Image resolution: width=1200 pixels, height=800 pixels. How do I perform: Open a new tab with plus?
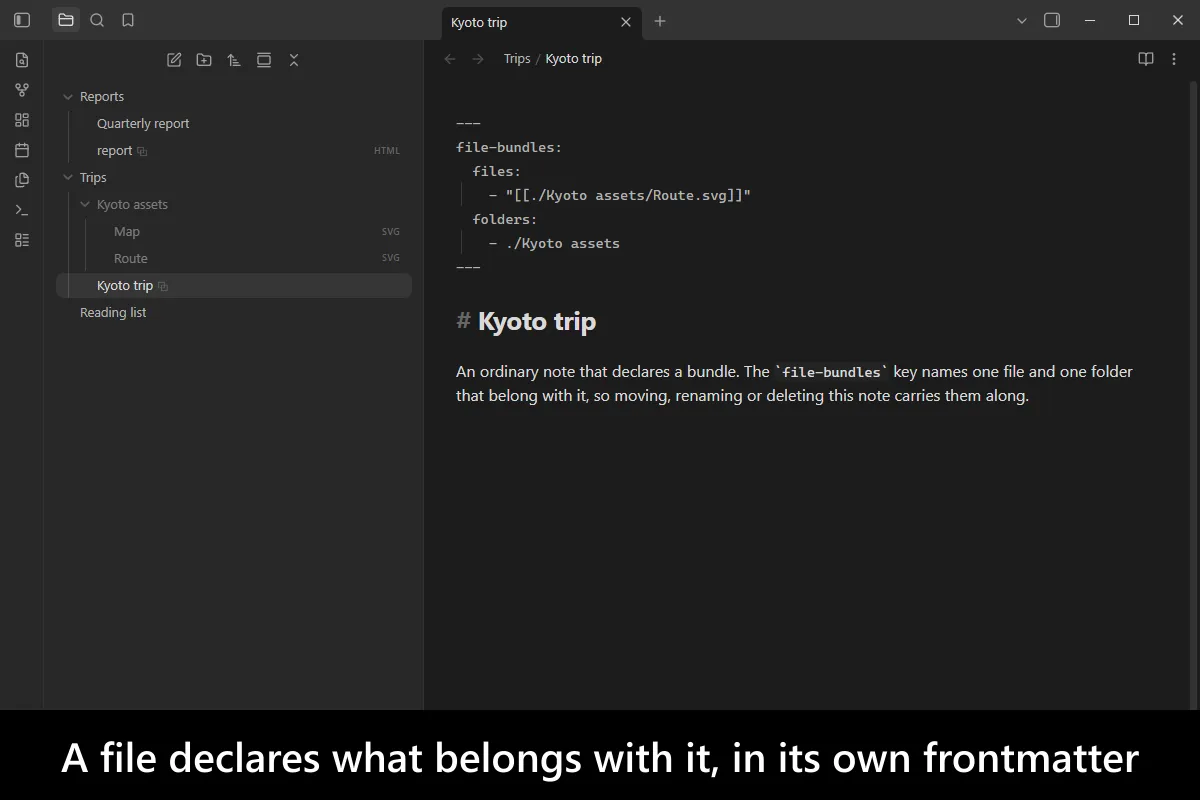[x=660, y=21]
